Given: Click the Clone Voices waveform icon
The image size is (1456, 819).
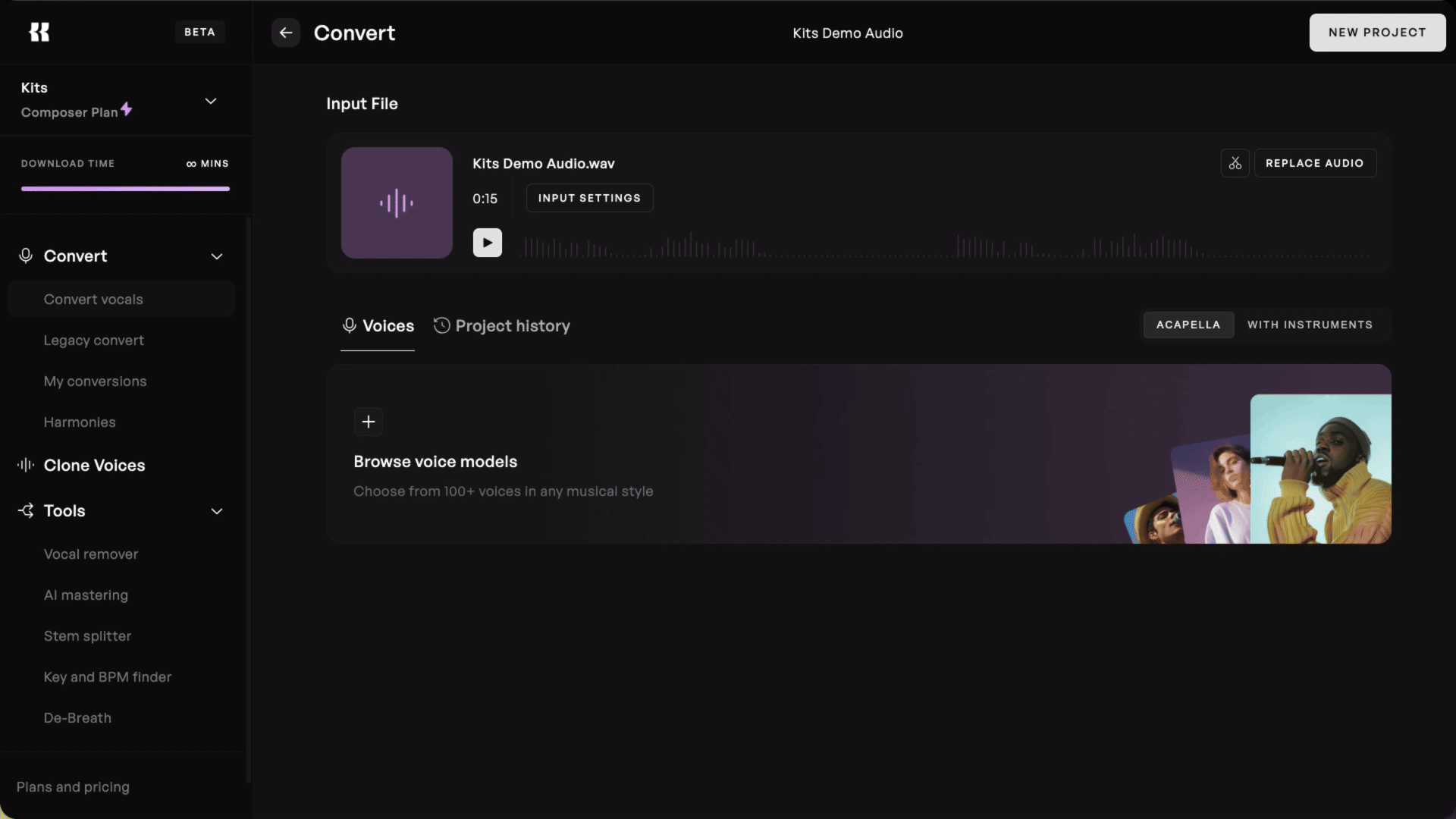Looking at the screenshot, I should [x=26, y=465].
